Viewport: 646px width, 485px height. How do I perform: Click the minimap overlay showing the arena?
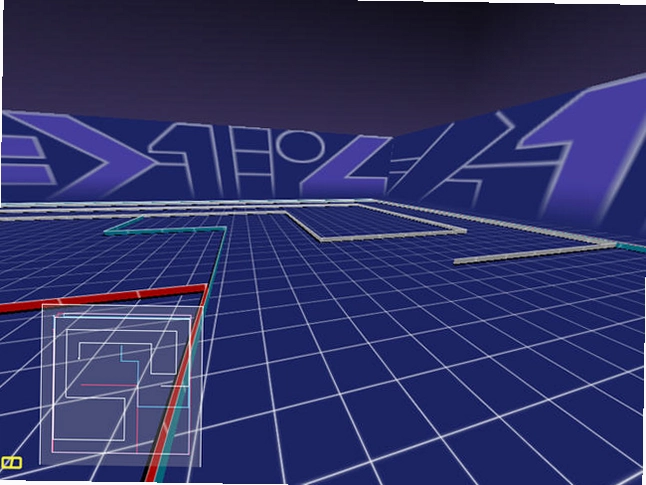pos(122,385)
